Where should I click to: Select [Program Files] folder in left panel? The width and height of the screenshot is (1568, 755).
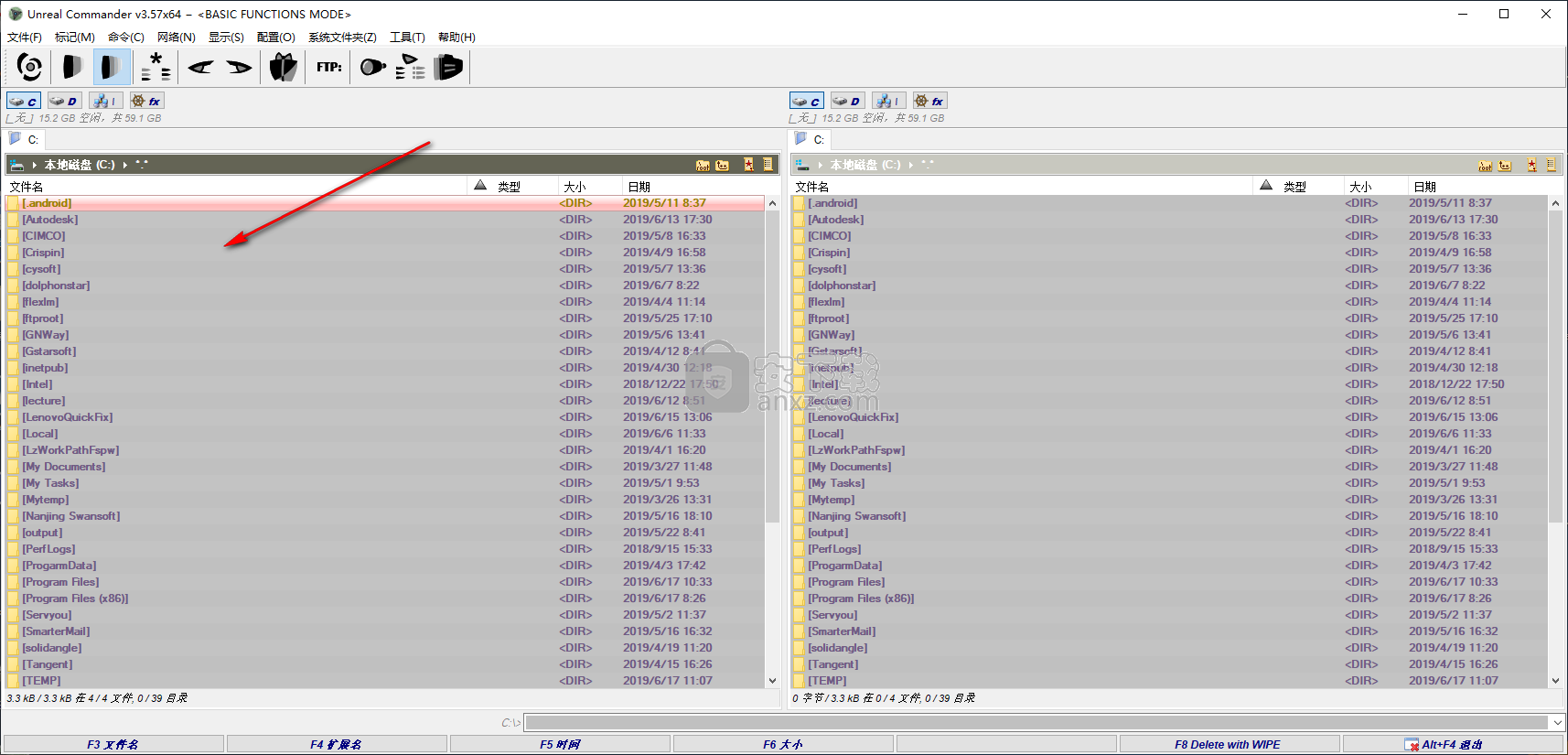pos(385,582)
